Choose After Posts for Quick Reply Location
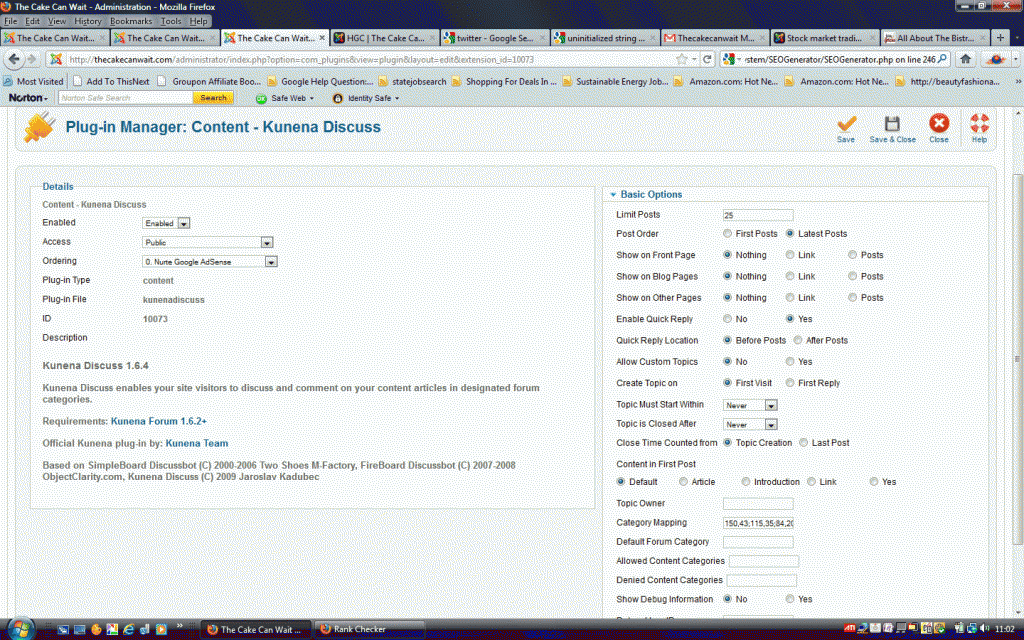Image resolution: width=1024 pixels, height=640 pixels. (x=797, y=341)
